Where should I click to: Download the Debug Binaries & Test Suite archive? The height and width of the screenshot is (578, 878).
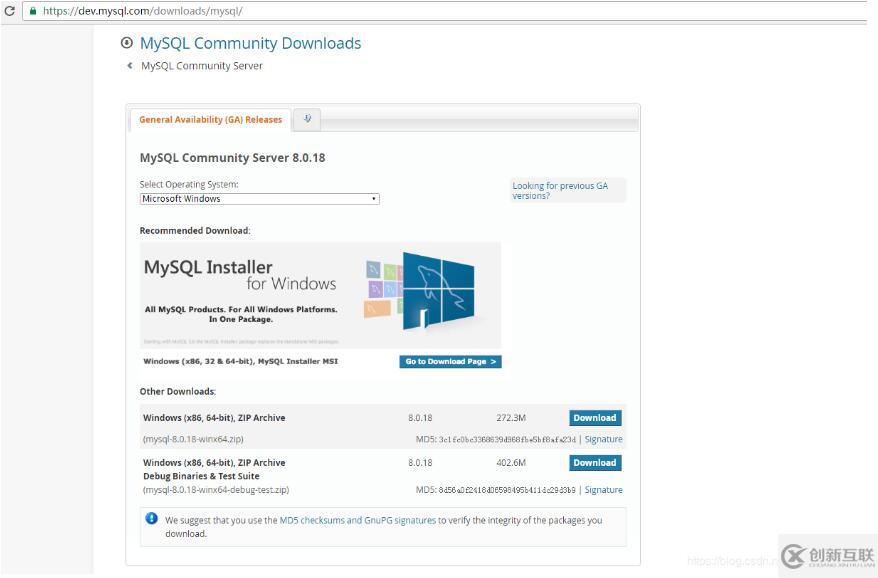pyautogui.click(x=594, y=462)
